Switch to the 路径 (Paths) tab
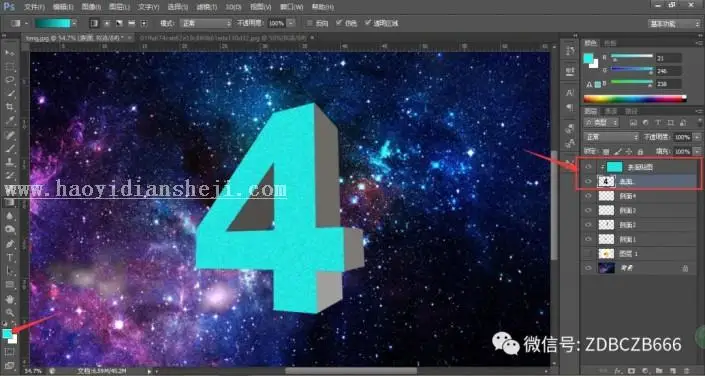This screenshot has height=376, width=705. [631, 111]
